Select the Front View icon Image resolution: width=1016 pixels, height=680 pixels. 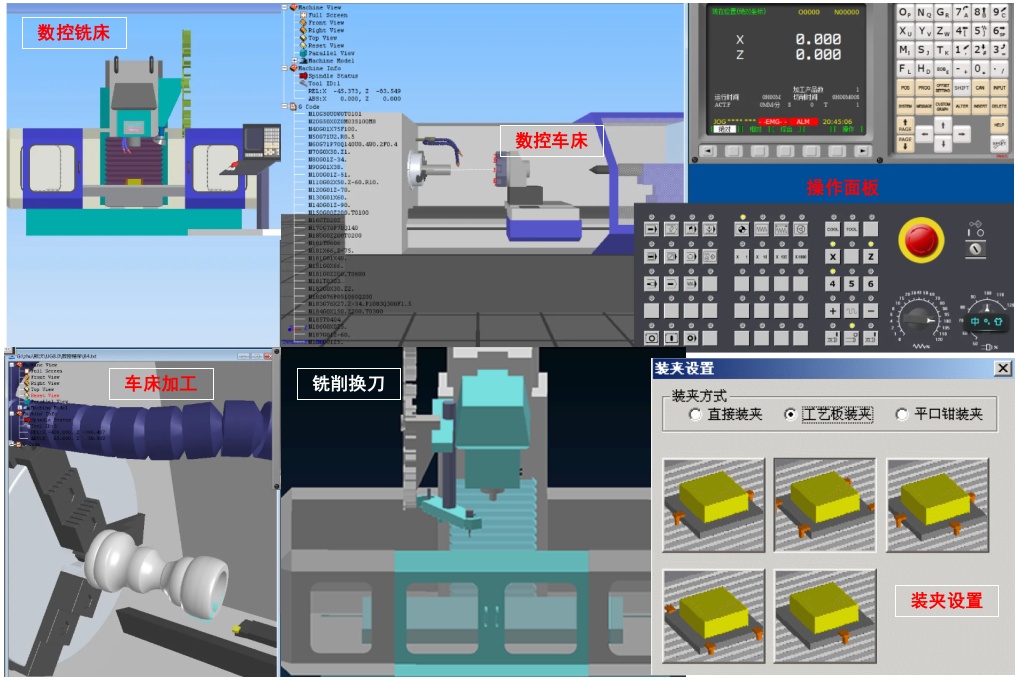tap(303, 23)
